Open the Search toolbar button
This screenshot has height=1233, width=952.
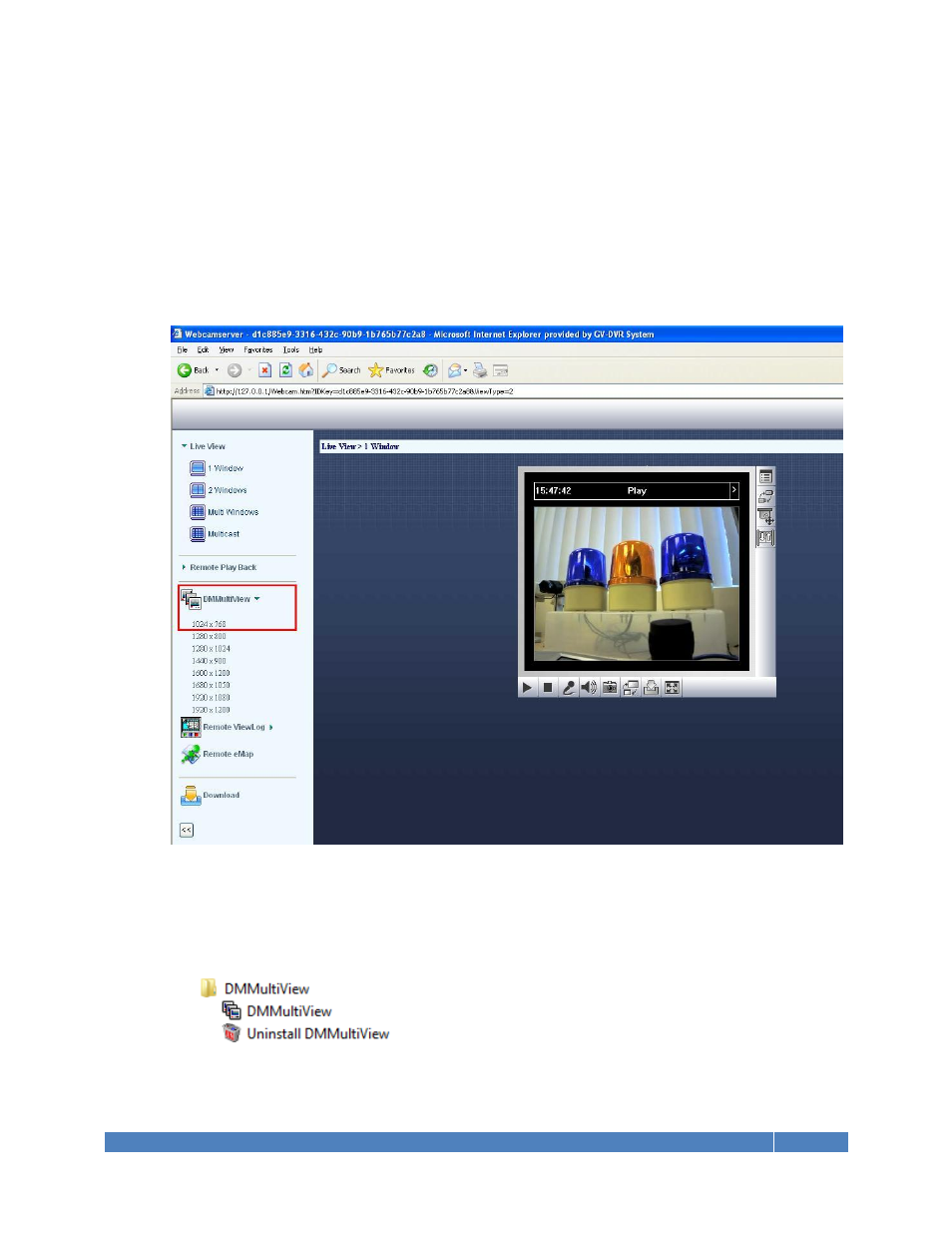(x=341, y=370)
